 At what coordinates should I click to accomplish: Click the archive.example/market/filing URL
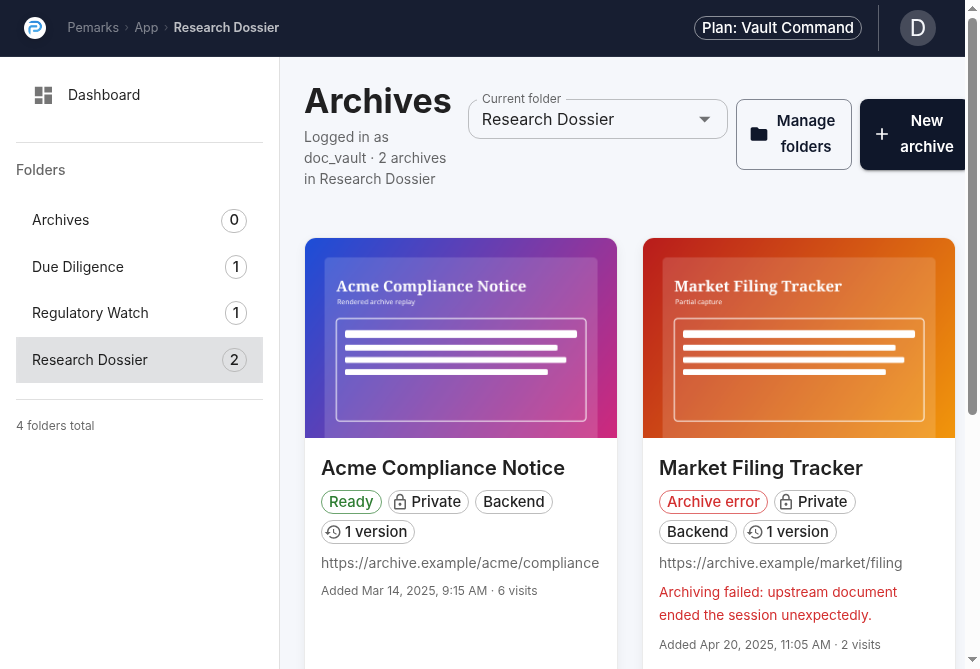pos(781,563)
